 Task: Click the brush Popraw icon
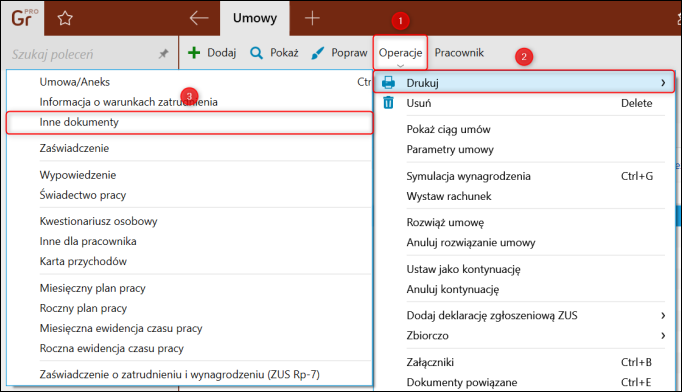pos(318,53)
